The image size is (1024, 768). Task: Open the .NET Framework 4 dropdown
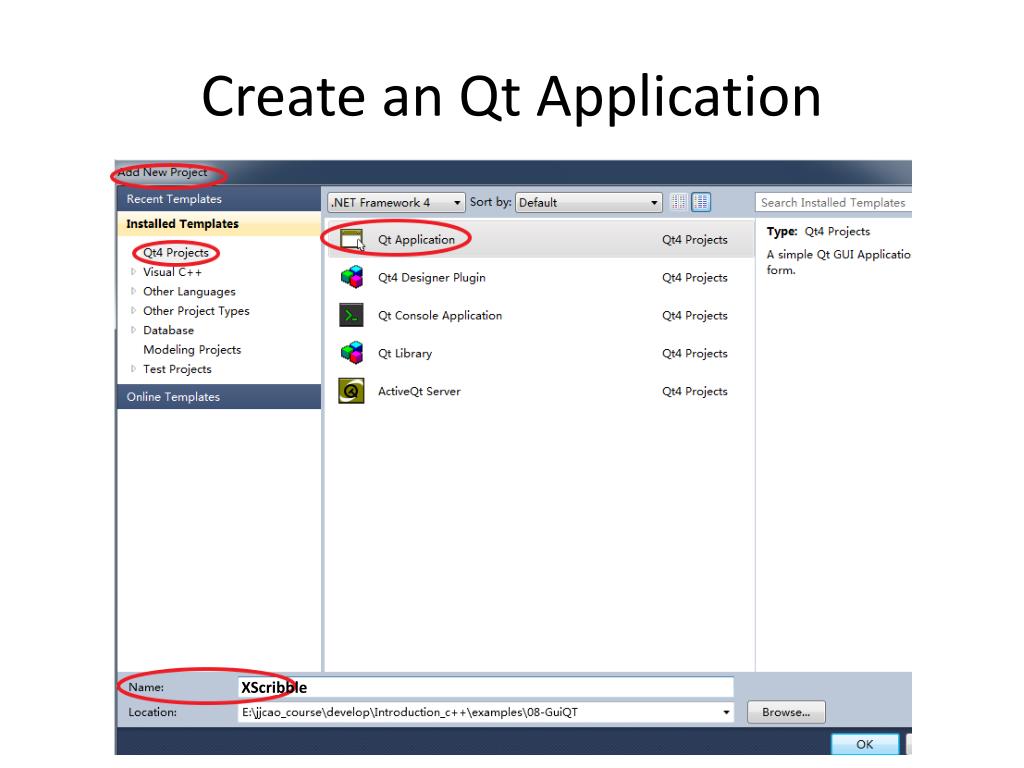click(396, 202)
